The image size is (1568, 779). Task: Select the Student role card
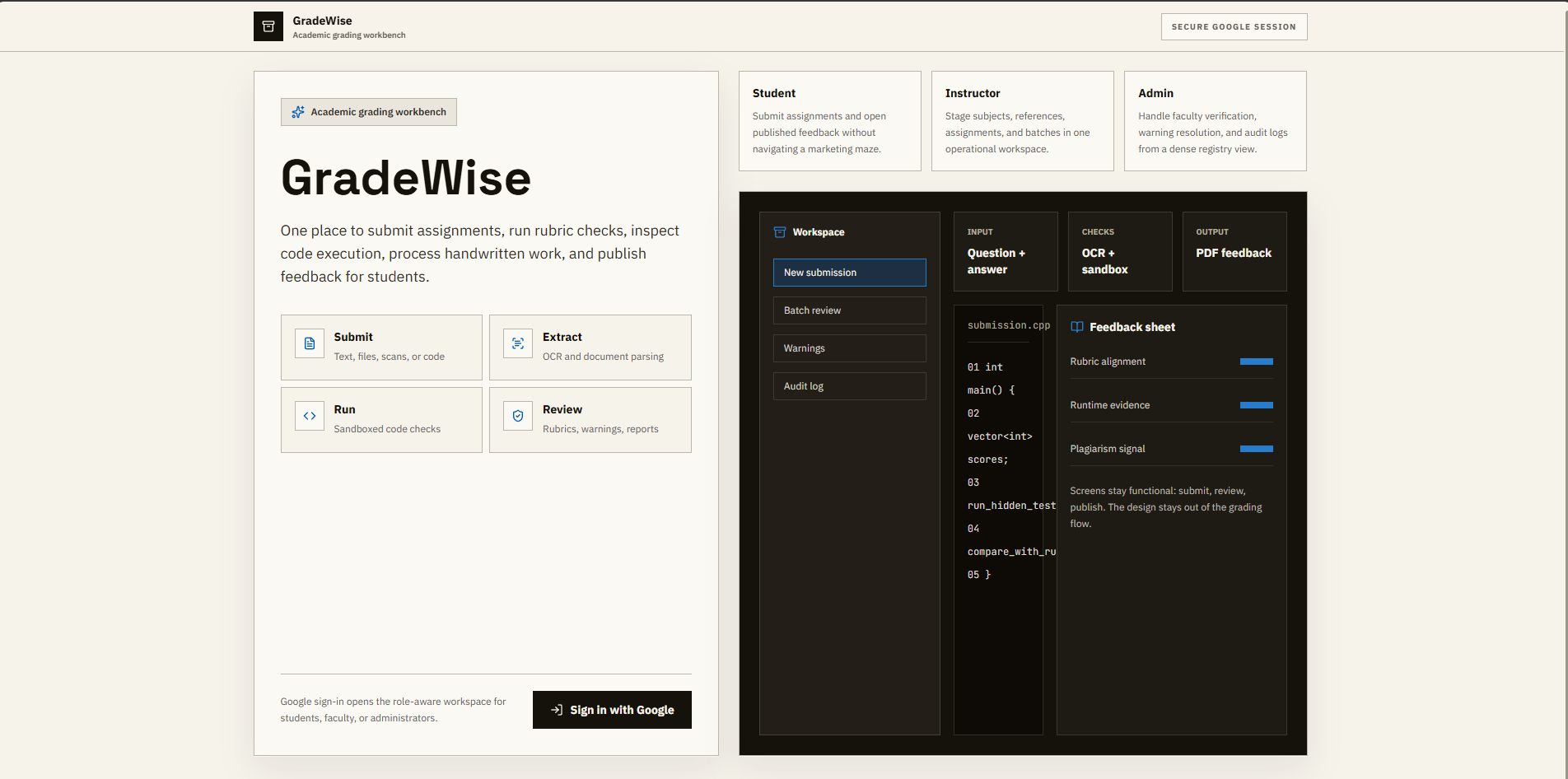click(830, 121)
